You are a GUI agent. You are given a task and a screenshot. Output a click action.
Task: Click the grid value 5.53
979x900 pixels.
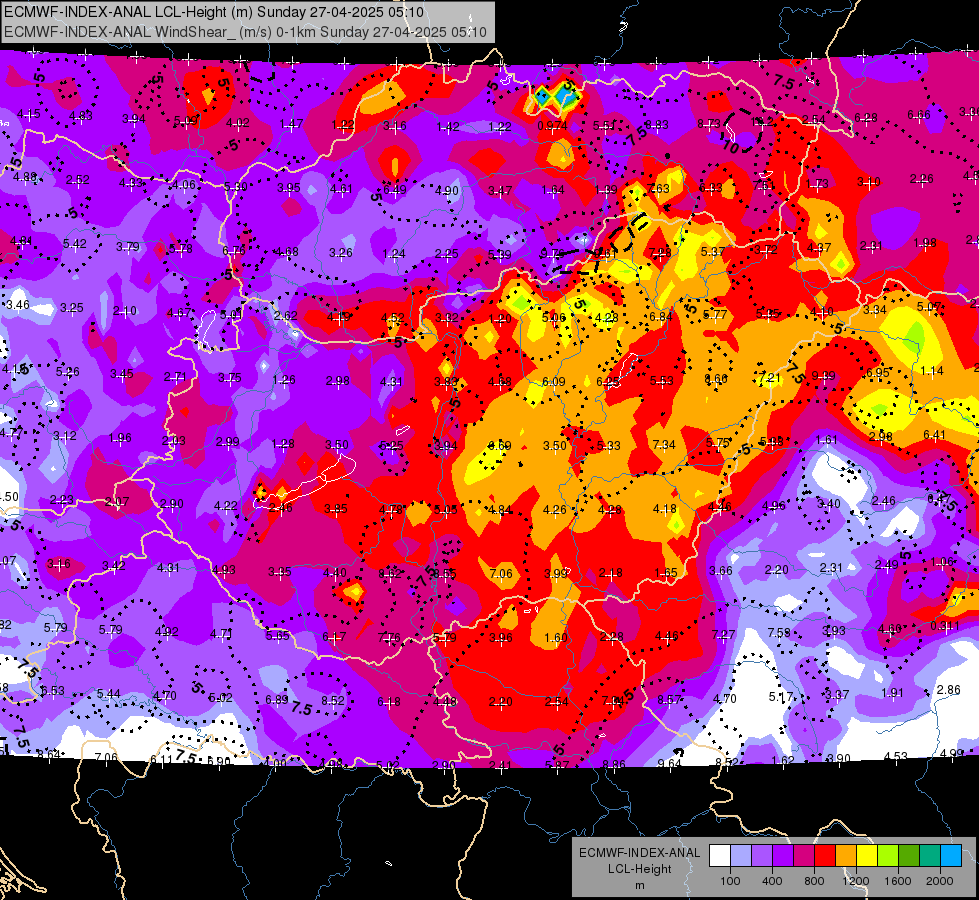pyautogui.click(x=662, y=380)
